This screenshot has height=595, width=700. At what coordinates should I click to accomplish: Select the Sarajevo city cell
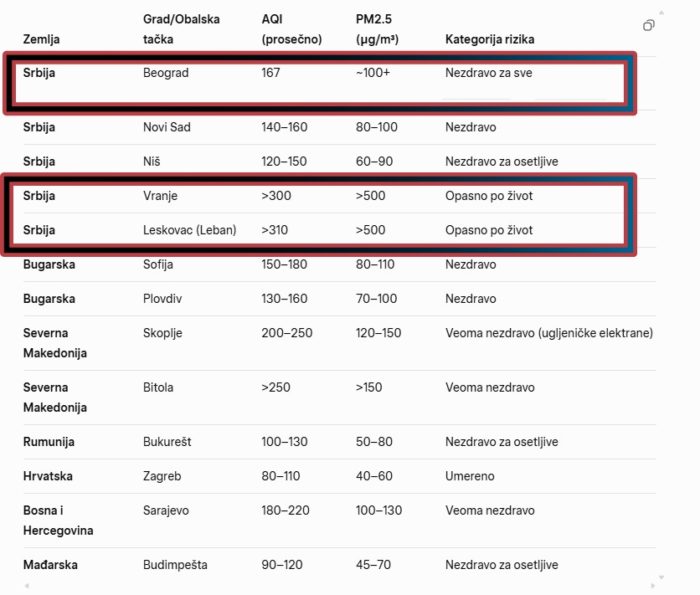click(166, 510)
